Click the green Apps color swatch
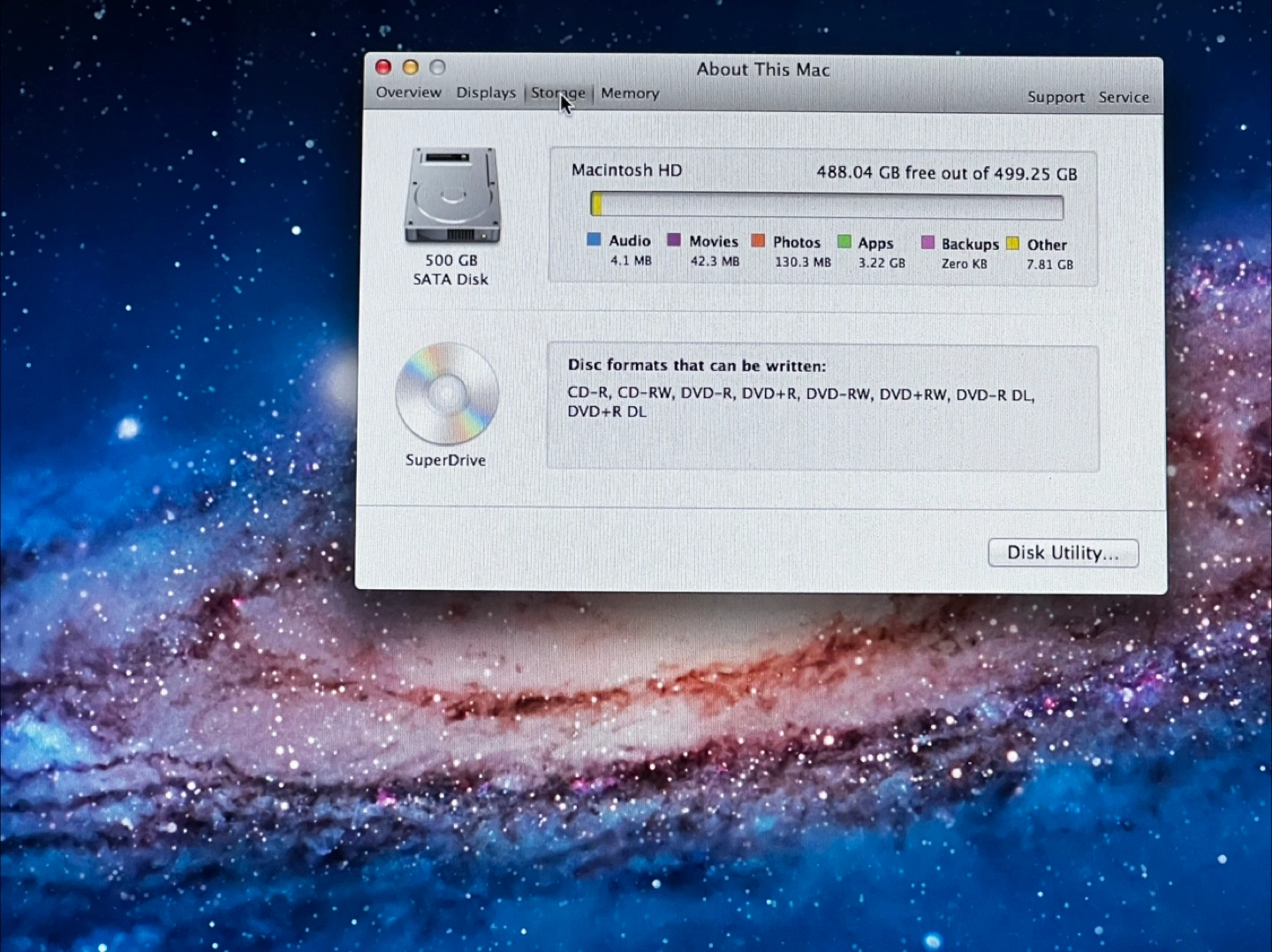The width and height of the screenshot is (1272, 952). point(844,242)
